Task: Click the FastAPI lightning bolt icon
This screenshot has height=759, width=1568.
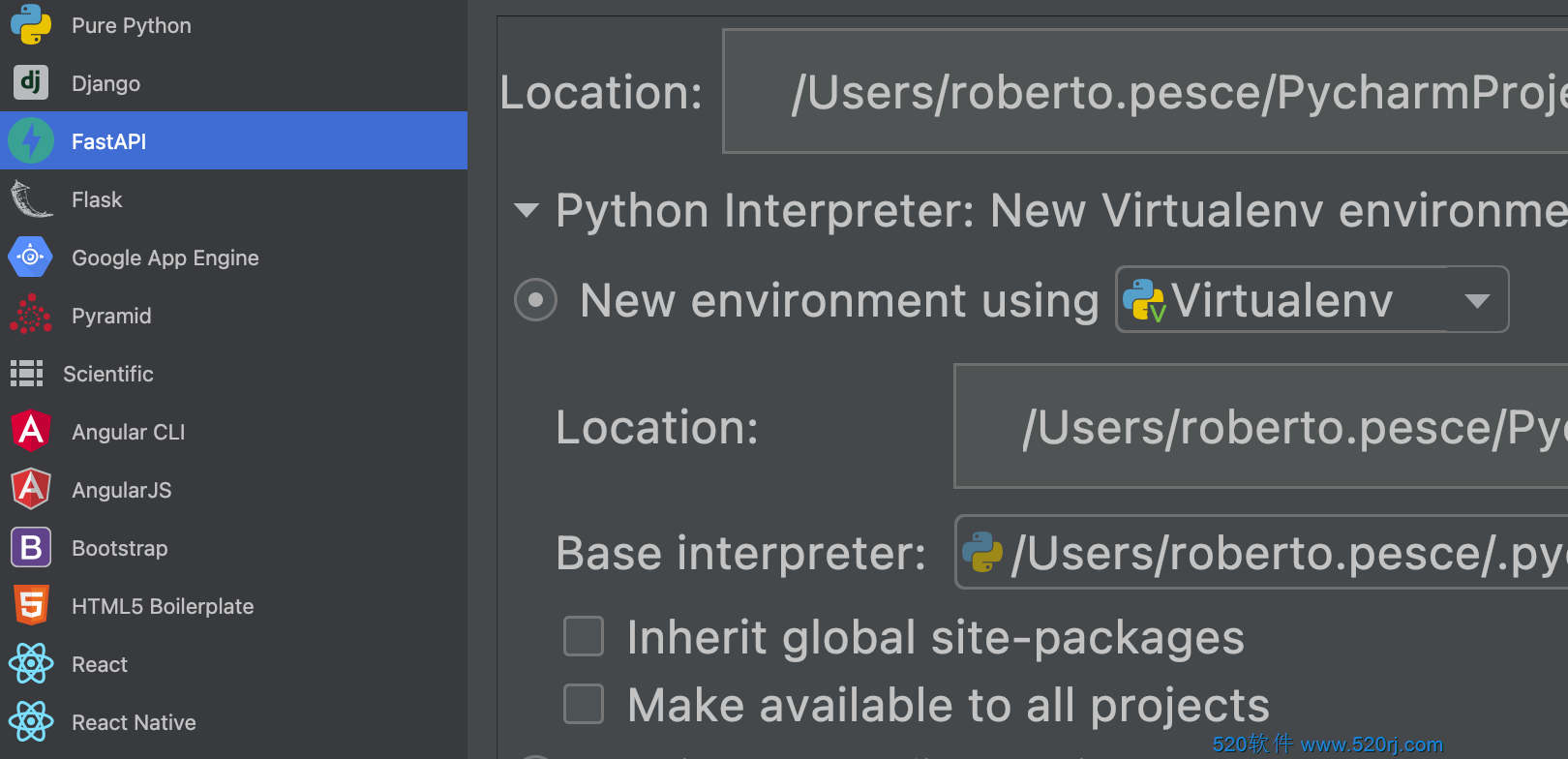Action: (x=31, y=141)
